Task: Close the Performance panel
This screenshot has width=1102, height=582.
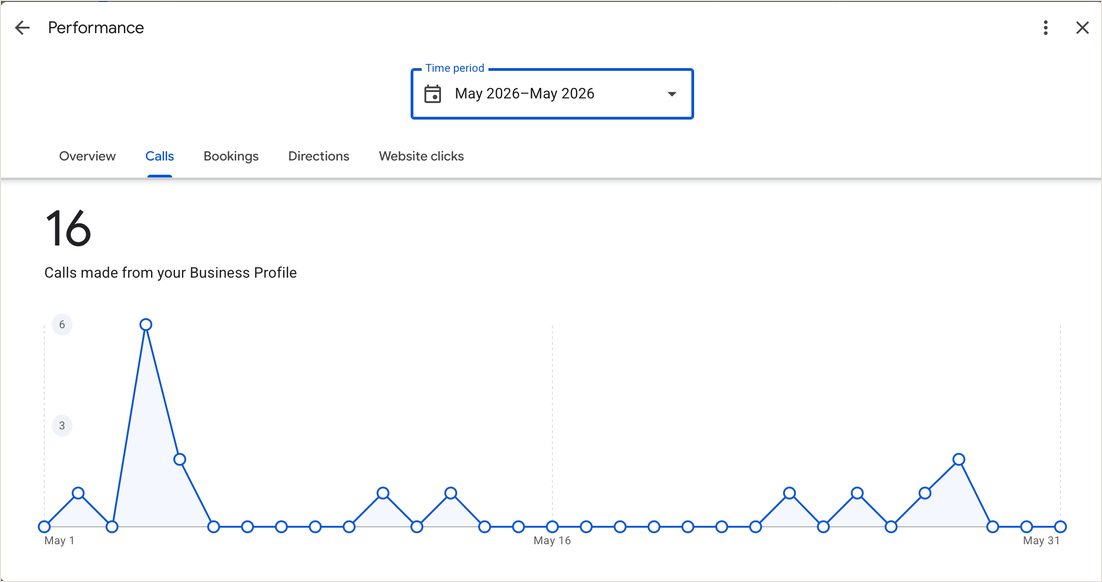Action: tap(1082, 27)
